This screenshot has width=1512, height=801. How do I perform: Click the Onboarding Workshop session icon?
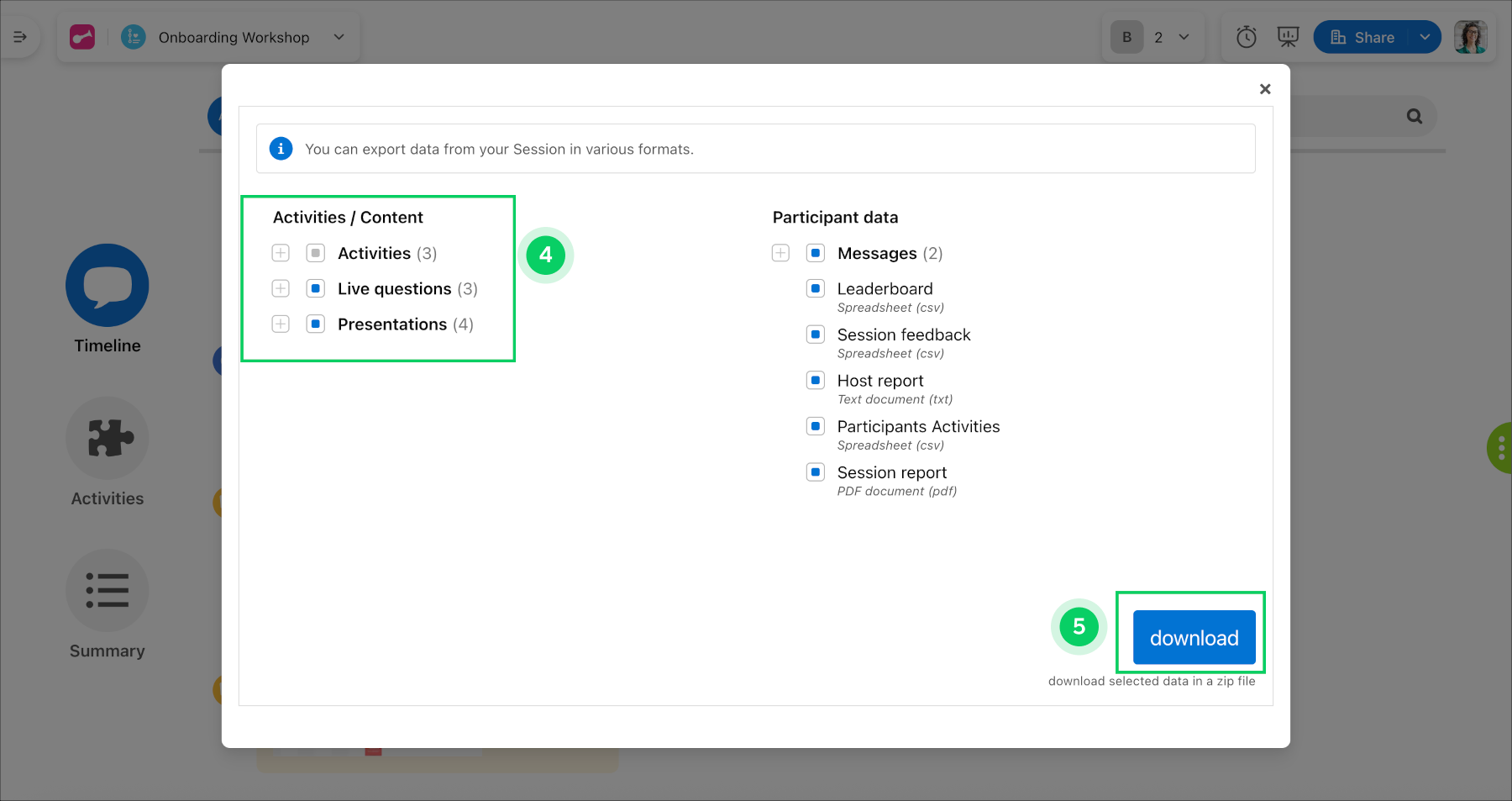pyautogui.click(x=134, y=37)
